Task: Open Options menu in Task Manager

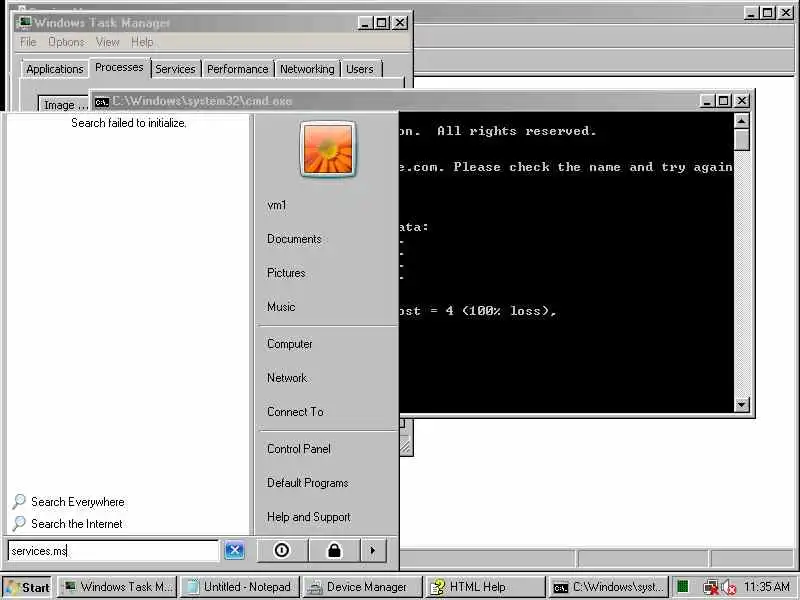Action: pyautogui.click(x=66, y=42)
